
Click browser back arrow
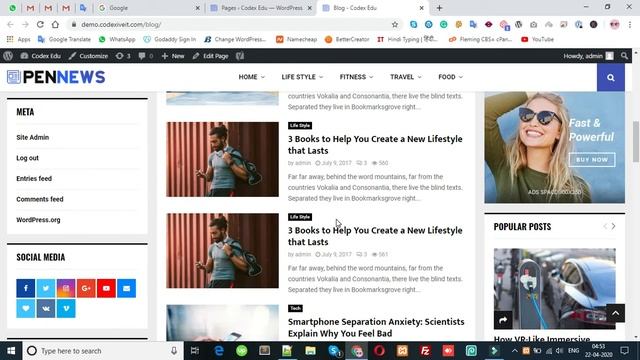[10, 24]
